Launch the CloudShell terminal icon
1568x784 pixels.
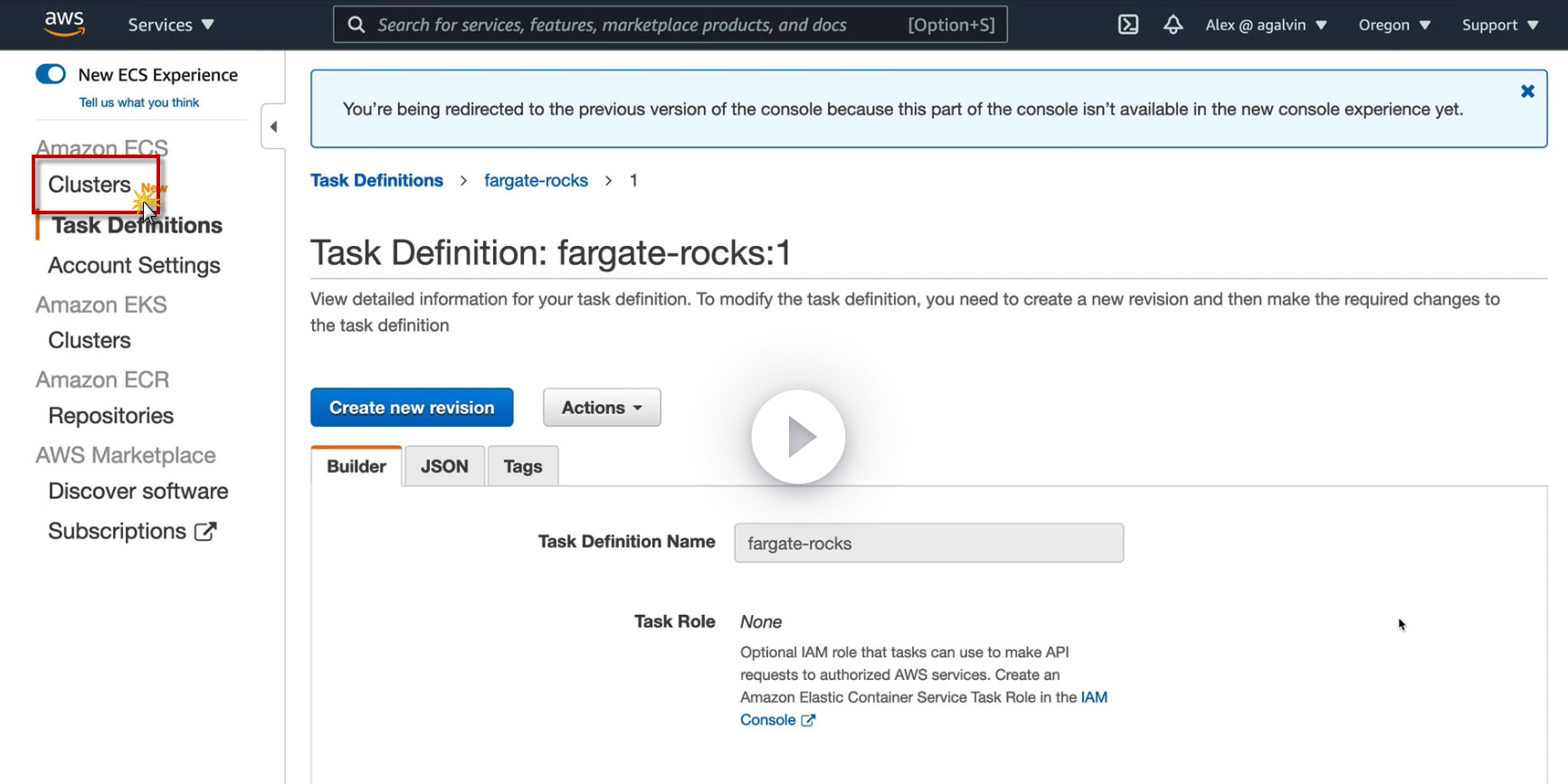(x=1128, y=24)
